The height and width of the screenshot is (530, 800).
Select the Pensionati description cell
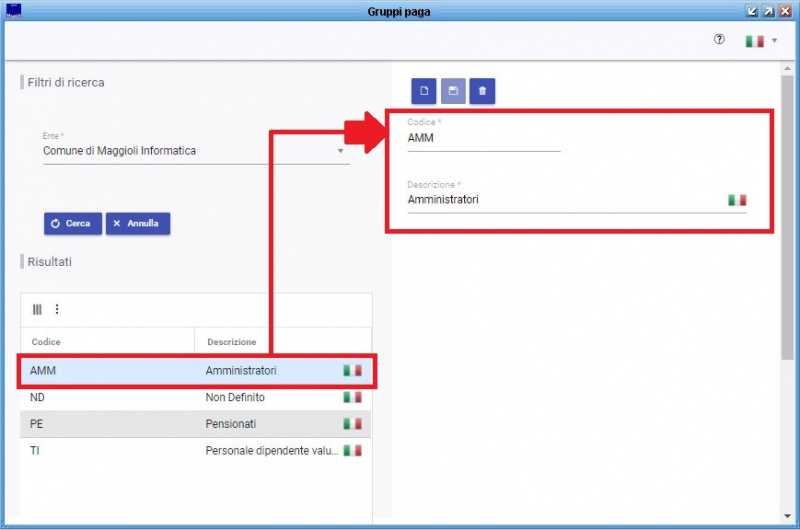click(231, 424)
